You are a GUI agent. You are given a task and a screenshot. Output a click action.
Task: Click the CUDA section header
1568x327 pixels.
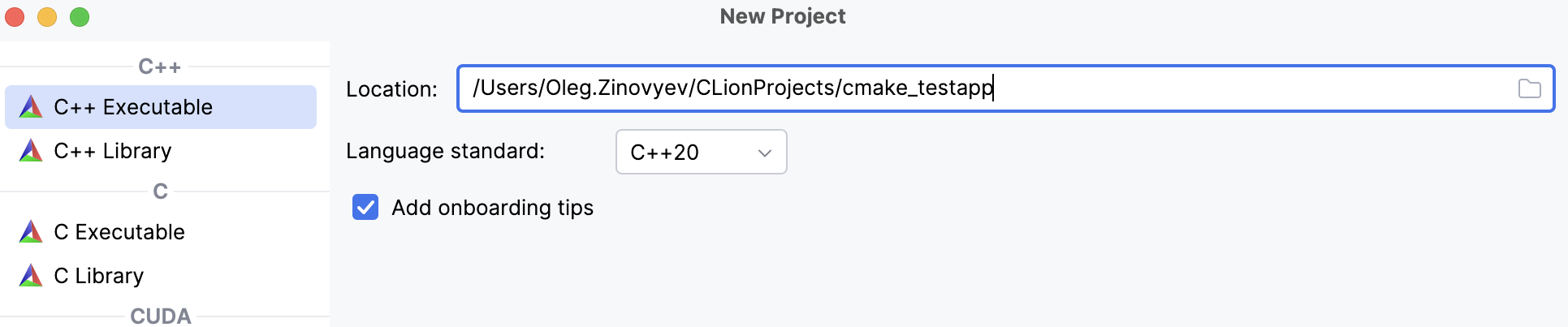pos(161,316)
